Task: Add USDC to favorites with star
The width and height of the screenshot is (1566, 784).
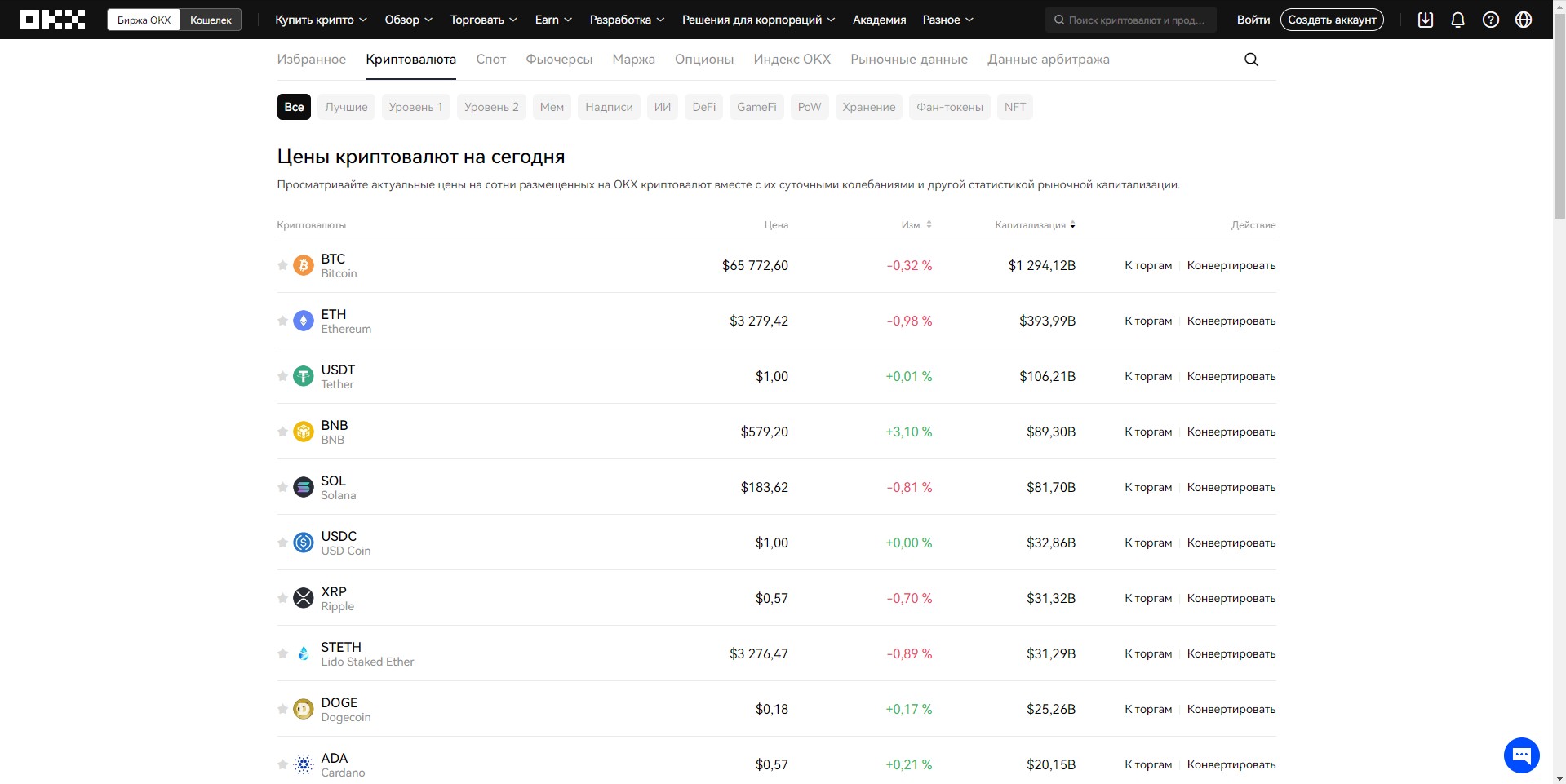Action: pyautogui.click(x=282, y=543)
